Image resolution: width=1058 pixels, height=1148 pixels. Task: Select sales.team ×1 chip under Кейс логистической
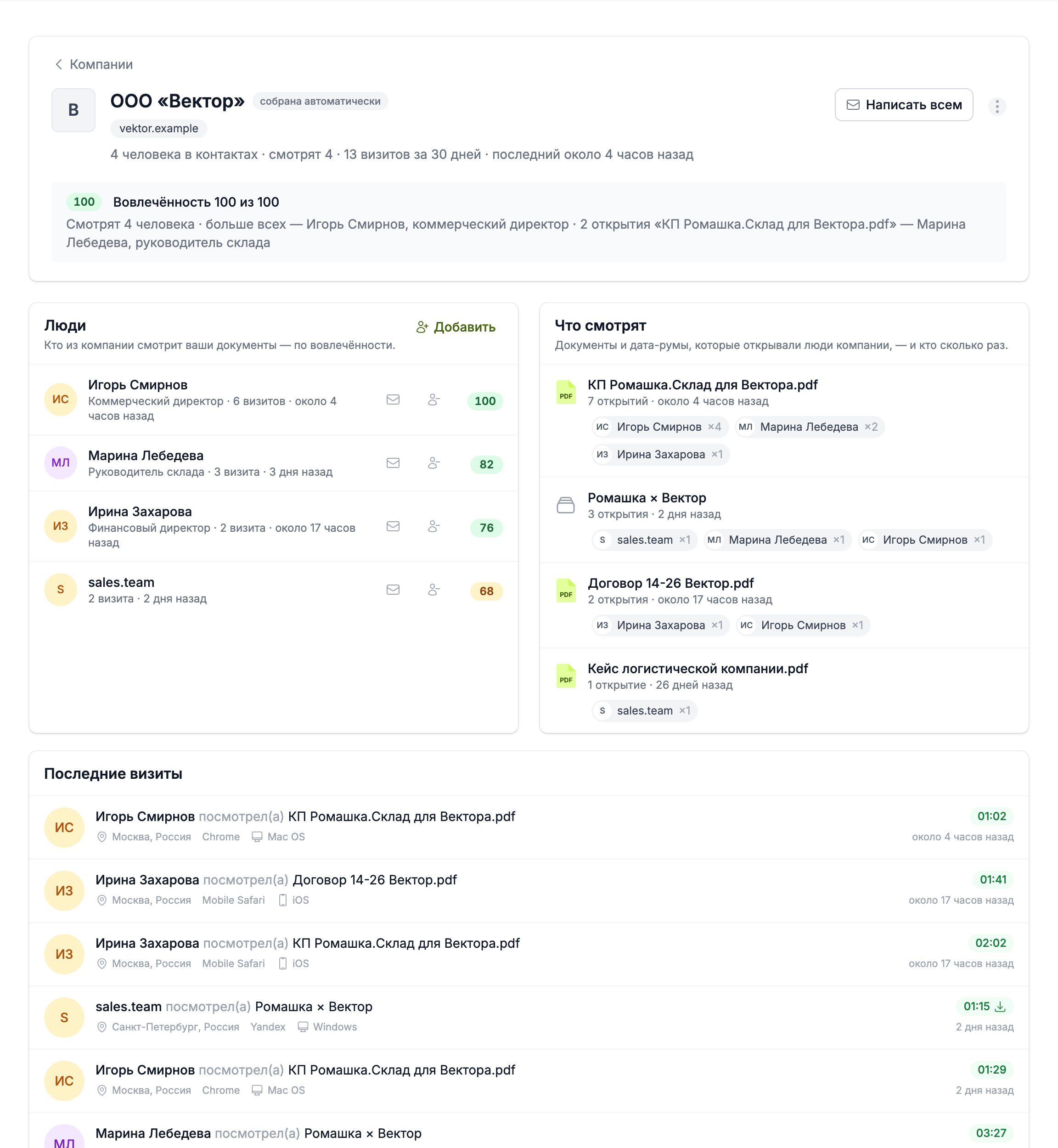(644, 710)
